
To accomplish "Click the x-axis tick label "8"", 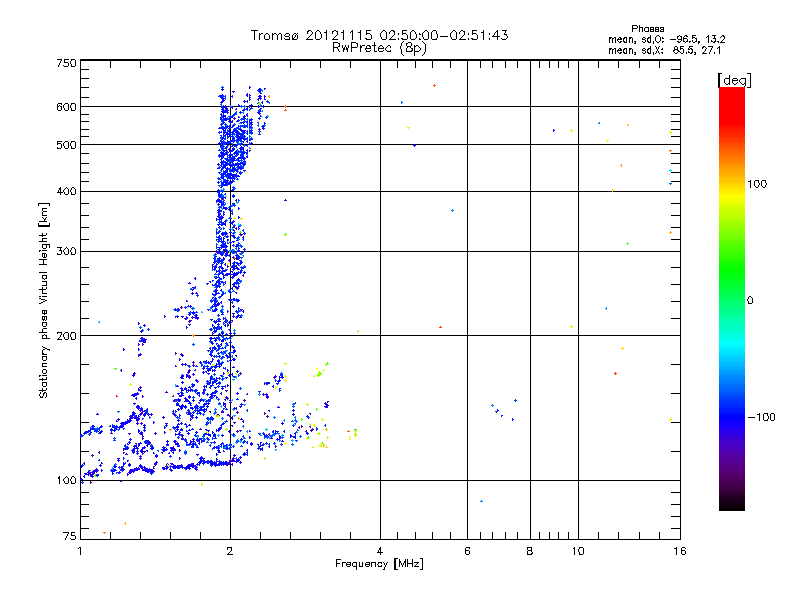I will click(530, 551).
